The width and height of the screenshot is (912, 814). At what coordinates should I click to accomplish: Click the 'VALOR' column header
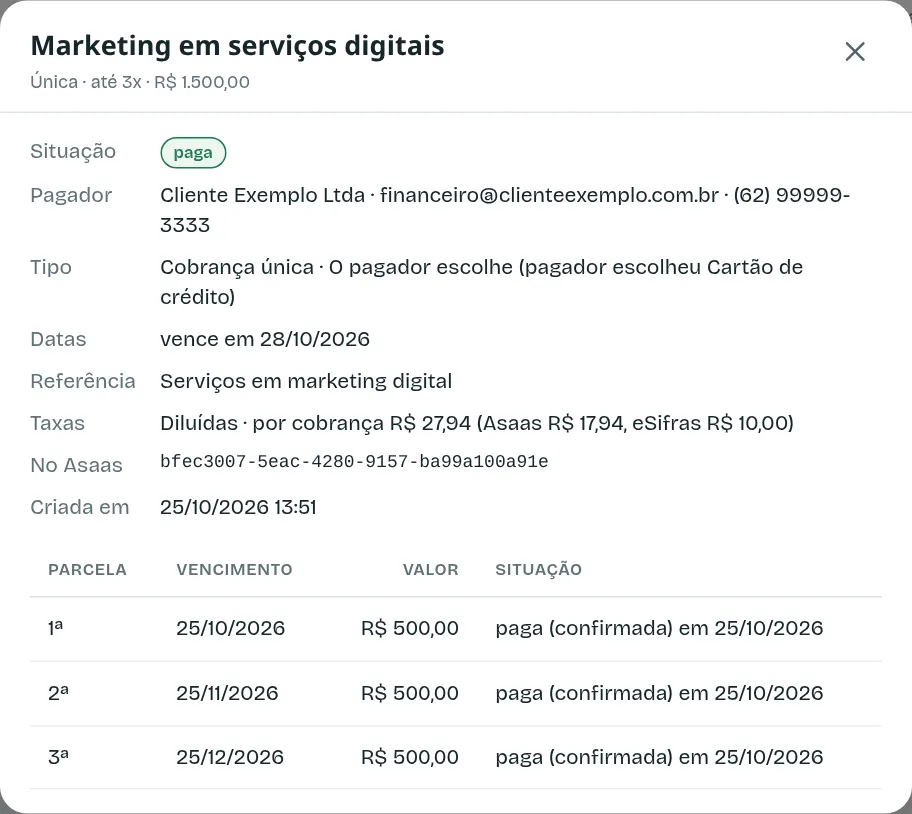point(430,570)
